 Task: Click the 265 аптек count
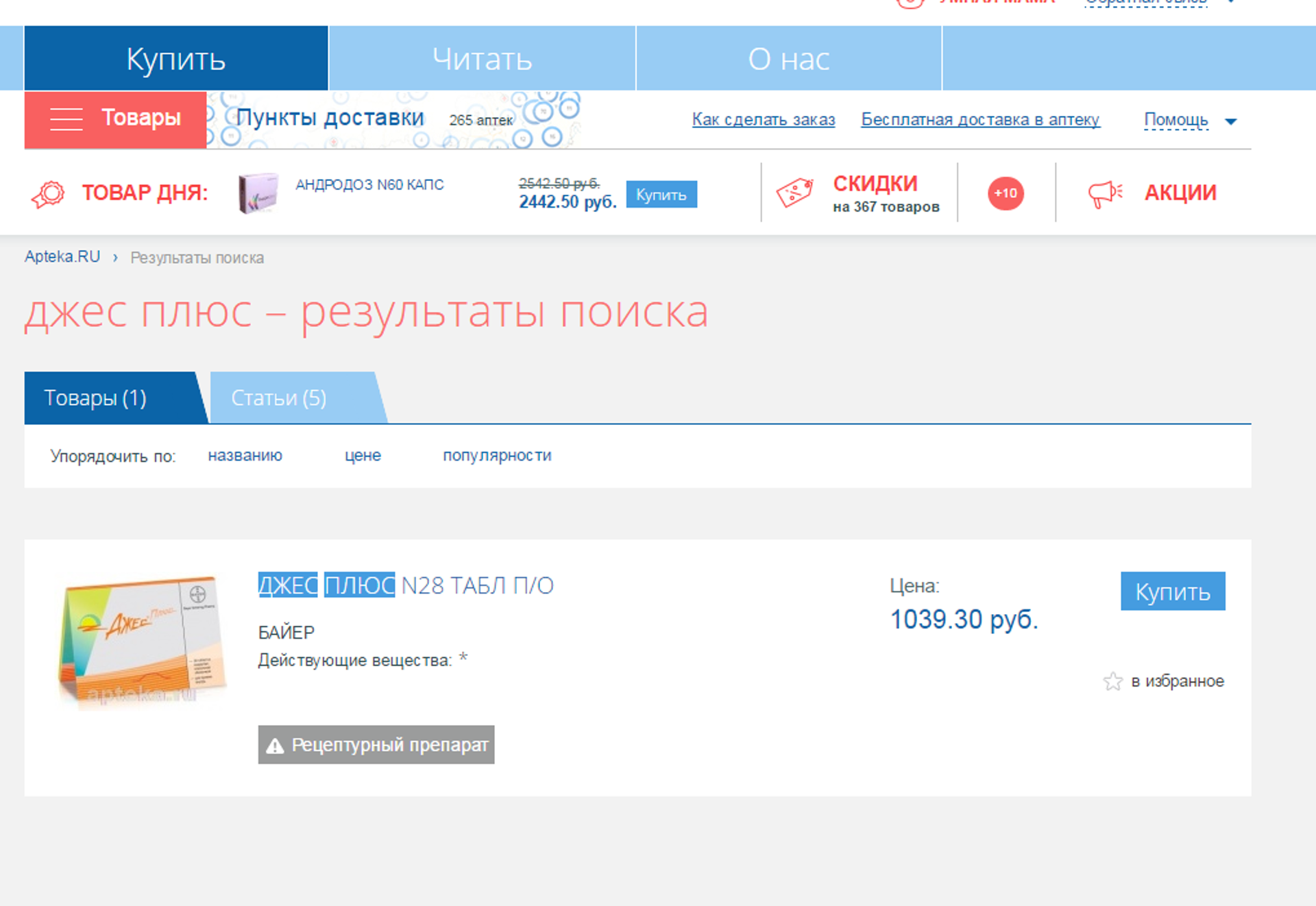tap(481, 120)
